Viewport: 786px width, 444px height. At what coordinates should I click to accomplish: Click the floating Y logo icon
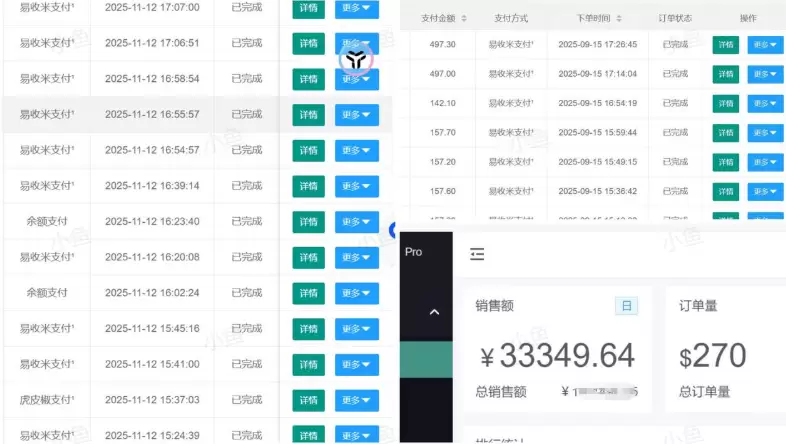(x=356, y=60)
